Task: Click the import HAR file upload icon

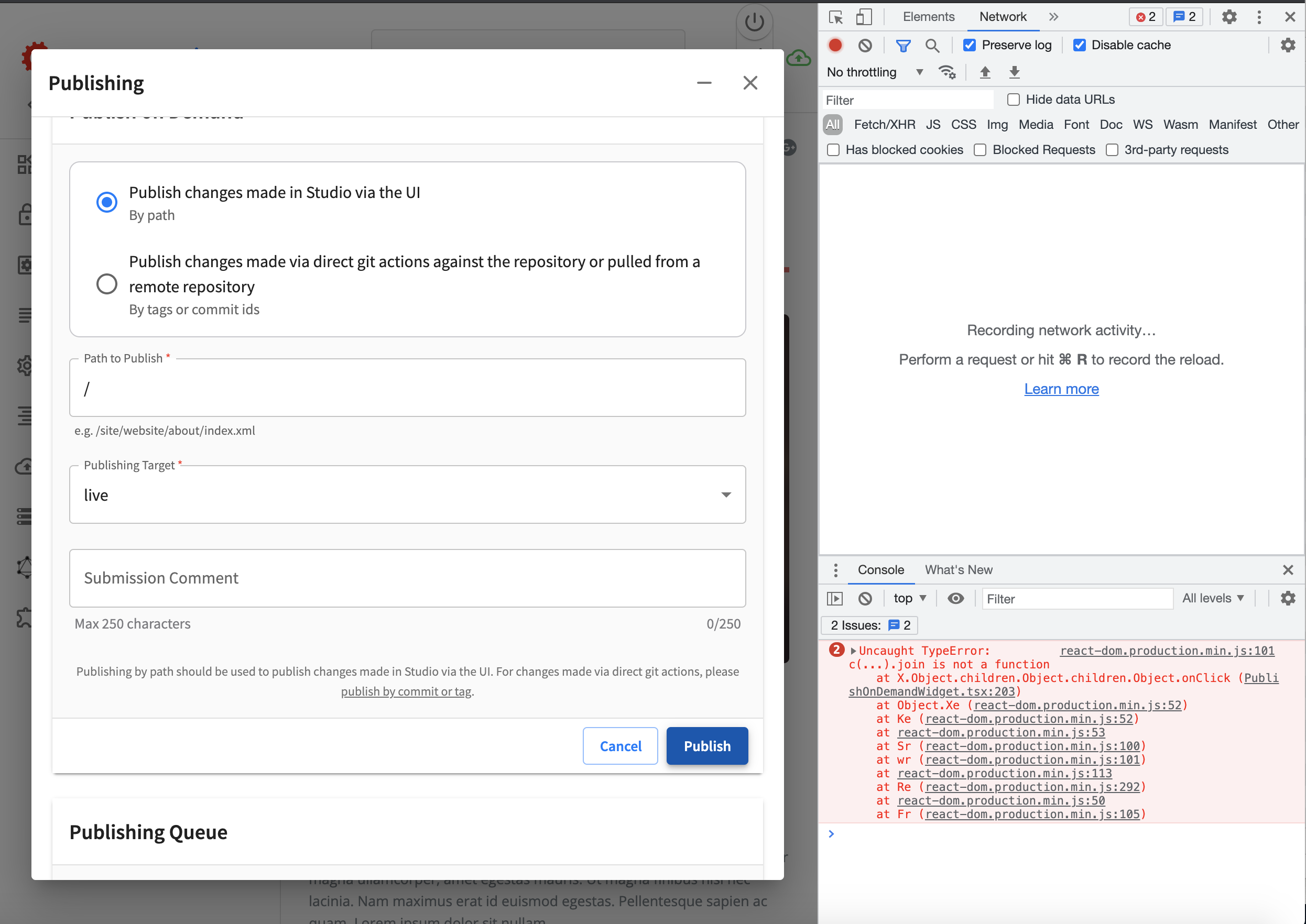Action: click(985, 72)
